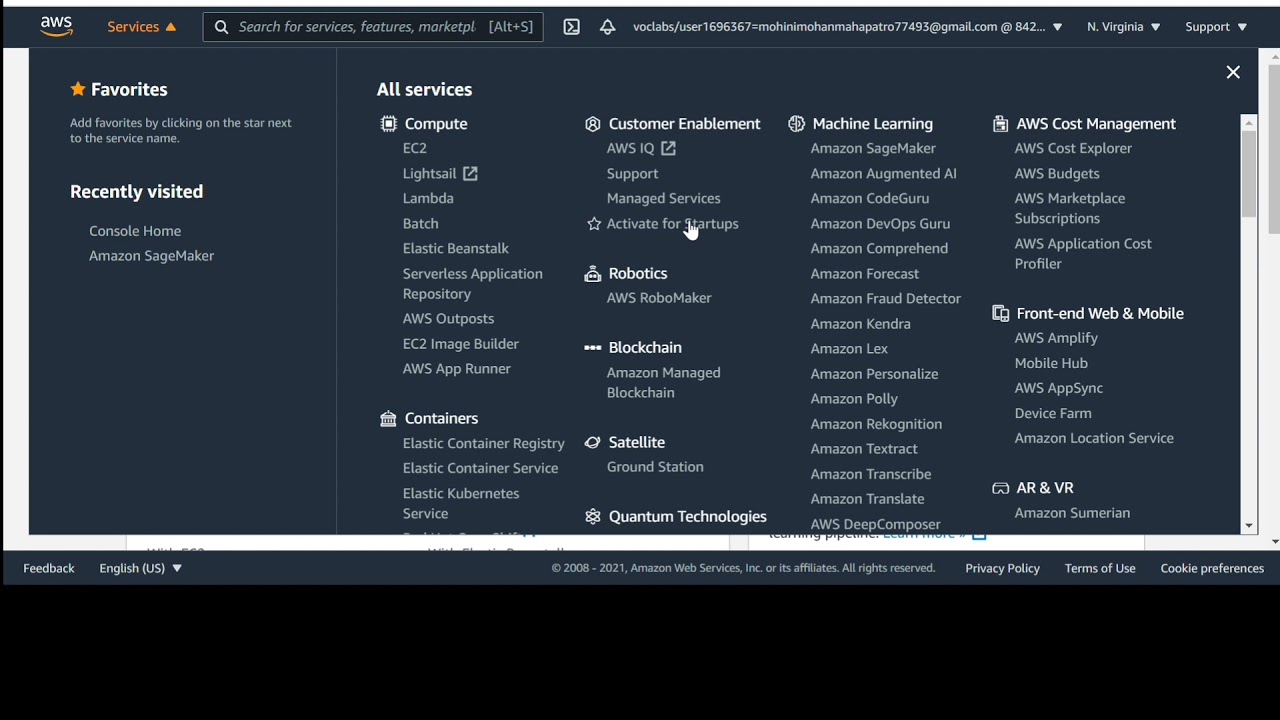Open the English (US) language dropdown

coord(140,568)
